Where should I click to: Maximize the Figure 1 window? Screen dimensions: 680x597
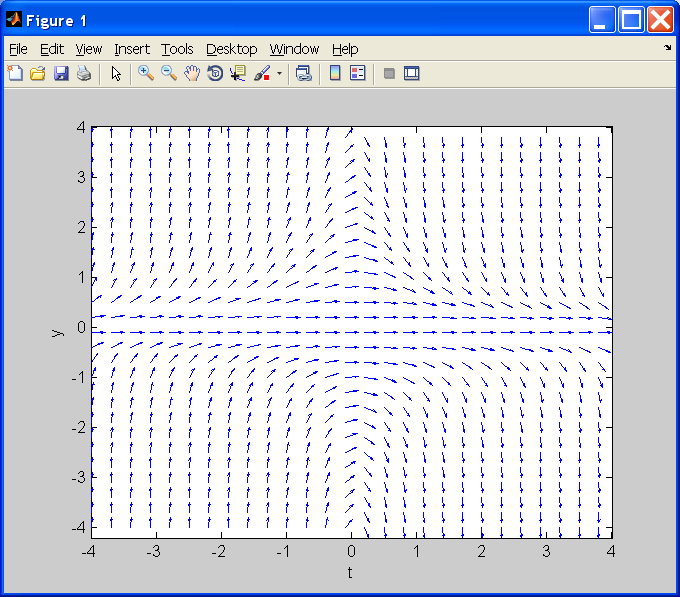coord(631,20)
